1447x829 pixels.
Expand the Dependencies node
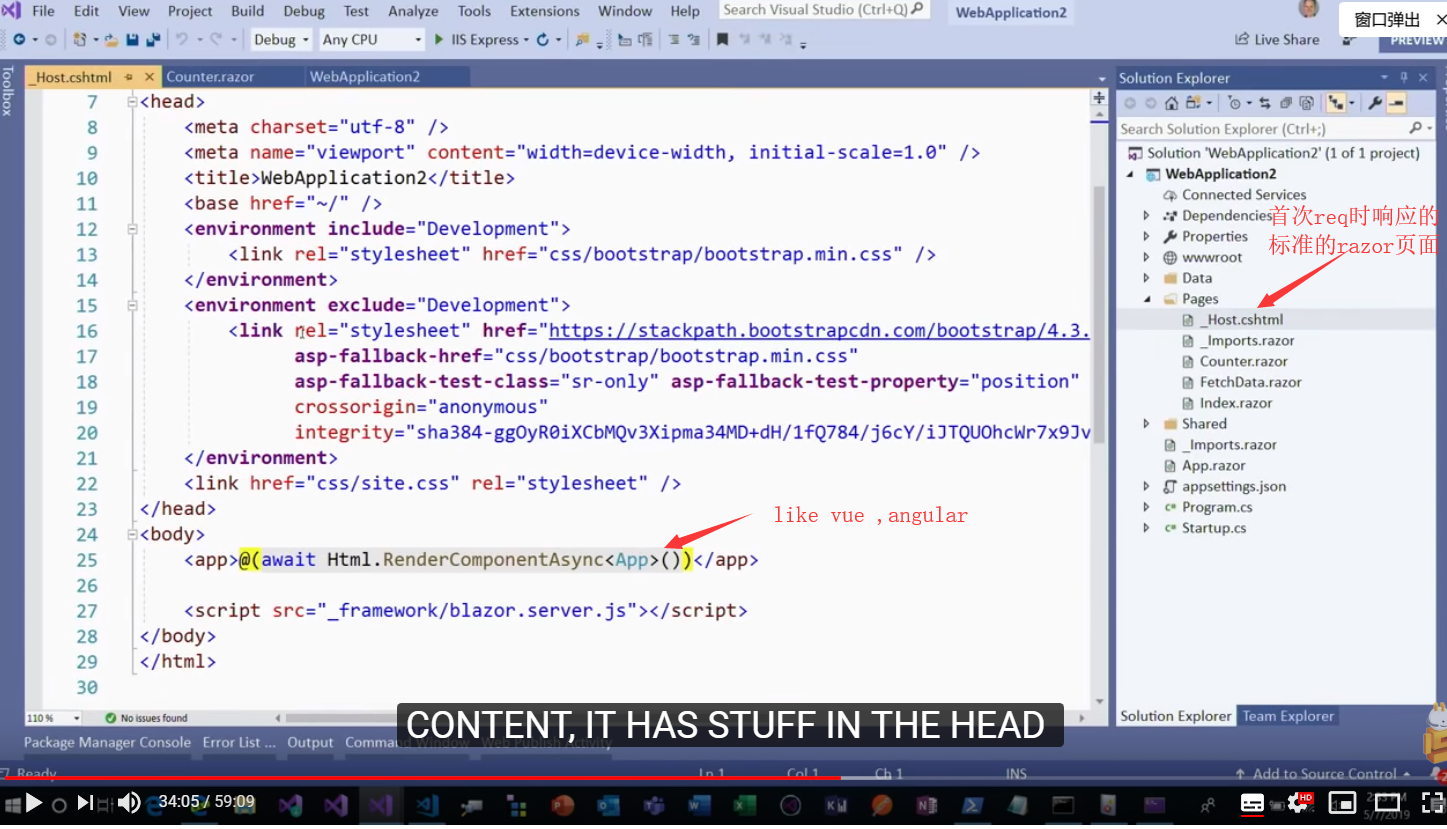tap(1146, 216)
